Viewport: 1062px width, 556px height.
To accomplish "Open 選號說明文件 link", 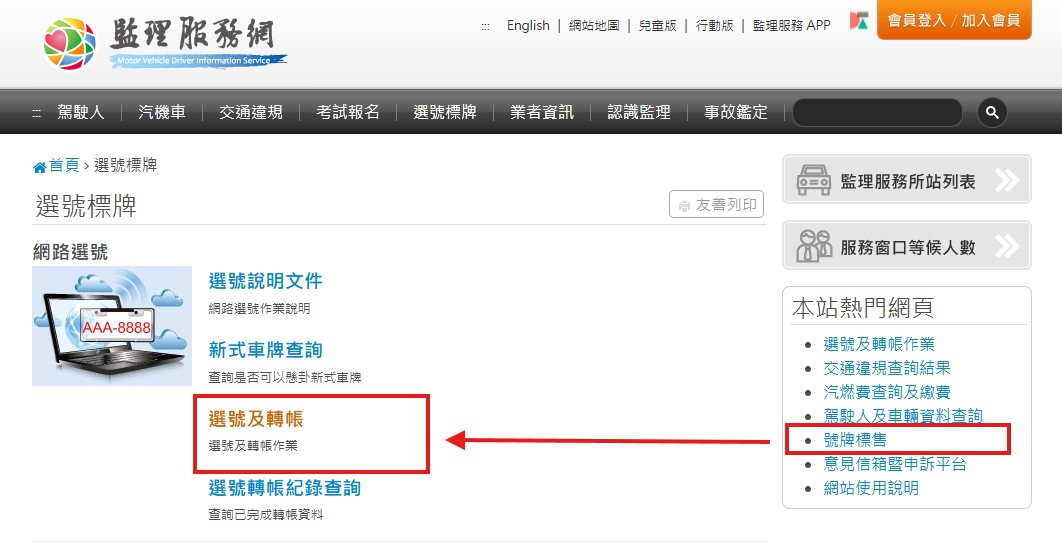I will [265, 281].
